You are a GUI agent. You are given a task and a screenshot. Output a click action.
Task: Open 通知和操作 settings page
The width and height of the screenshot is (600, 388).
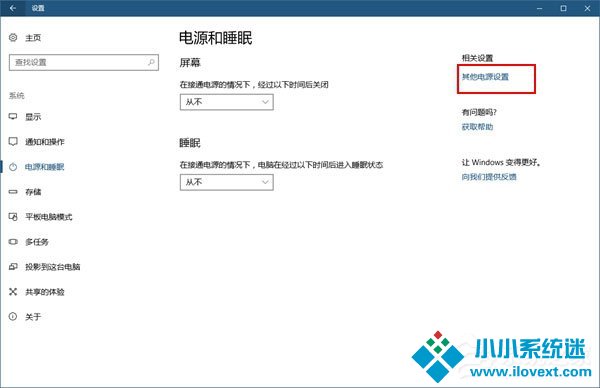pos(45,142)
